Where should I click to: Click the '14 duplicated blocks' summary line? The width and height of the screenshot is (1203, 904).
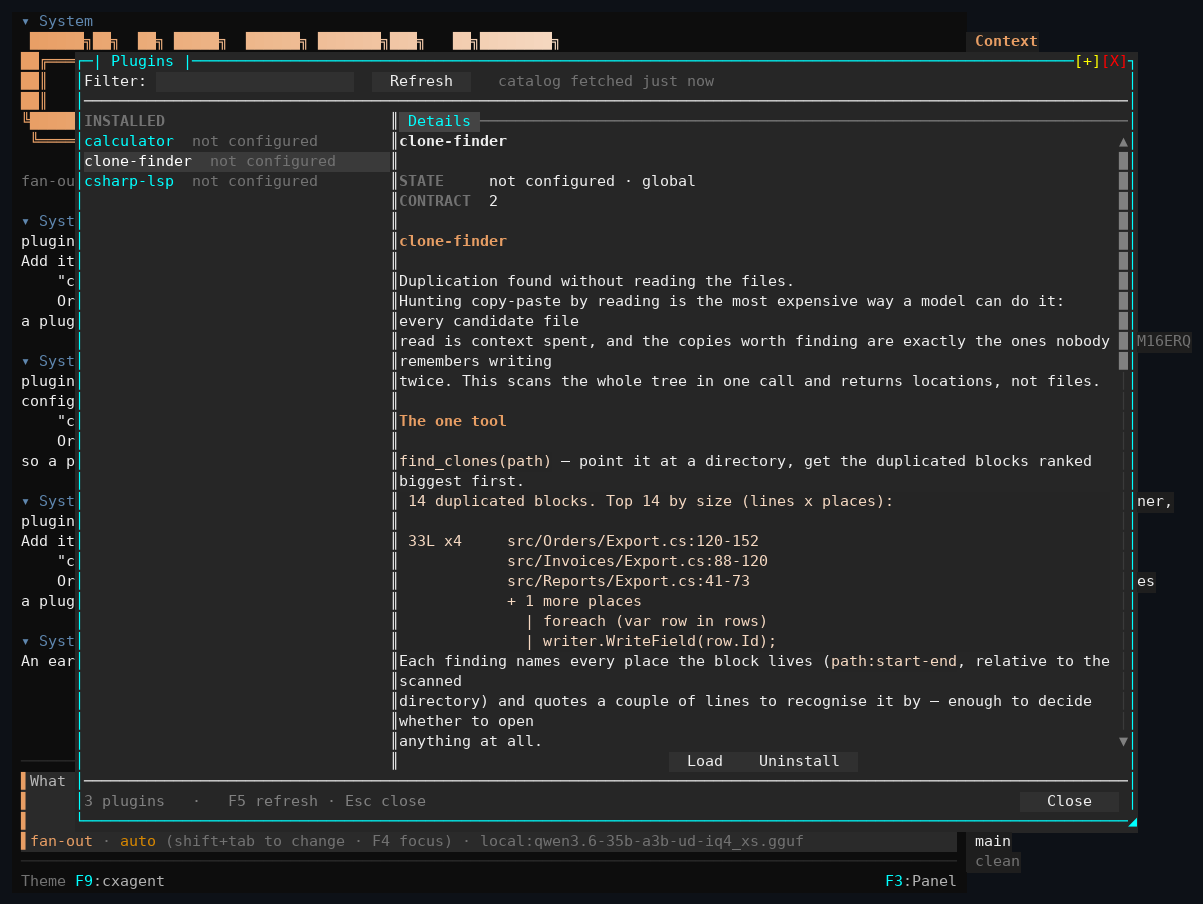(651, 501)
